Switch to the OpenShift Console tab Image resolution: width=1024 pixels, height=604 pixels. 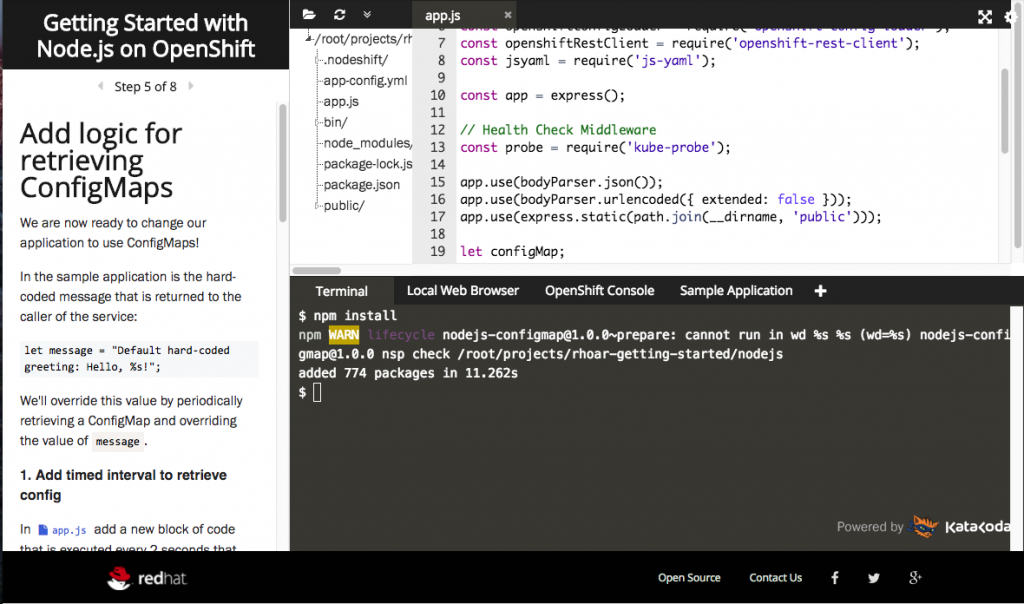(599, 291)
